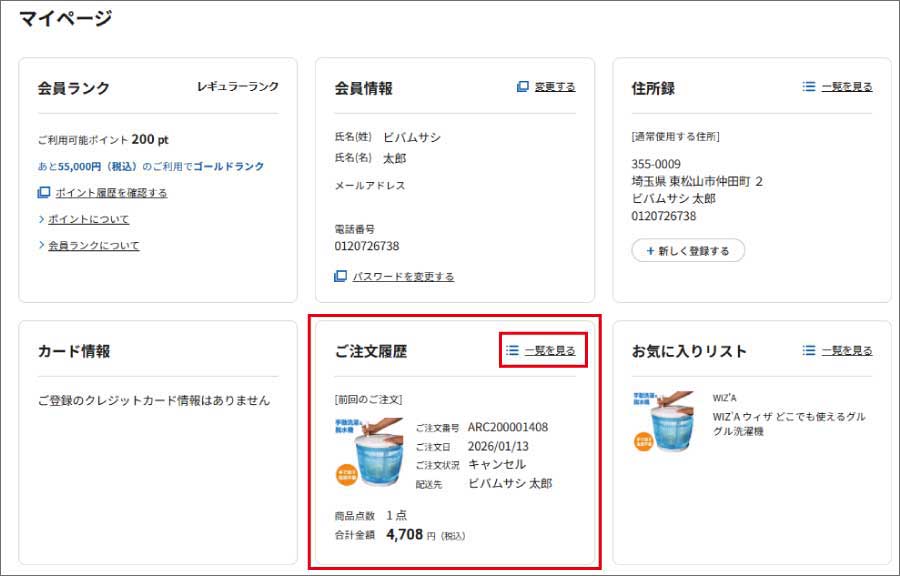Click the list icon beside お気に入りリストの一覧を見る
Viewport: 900px width, 576px height.
tap(809, 351)
